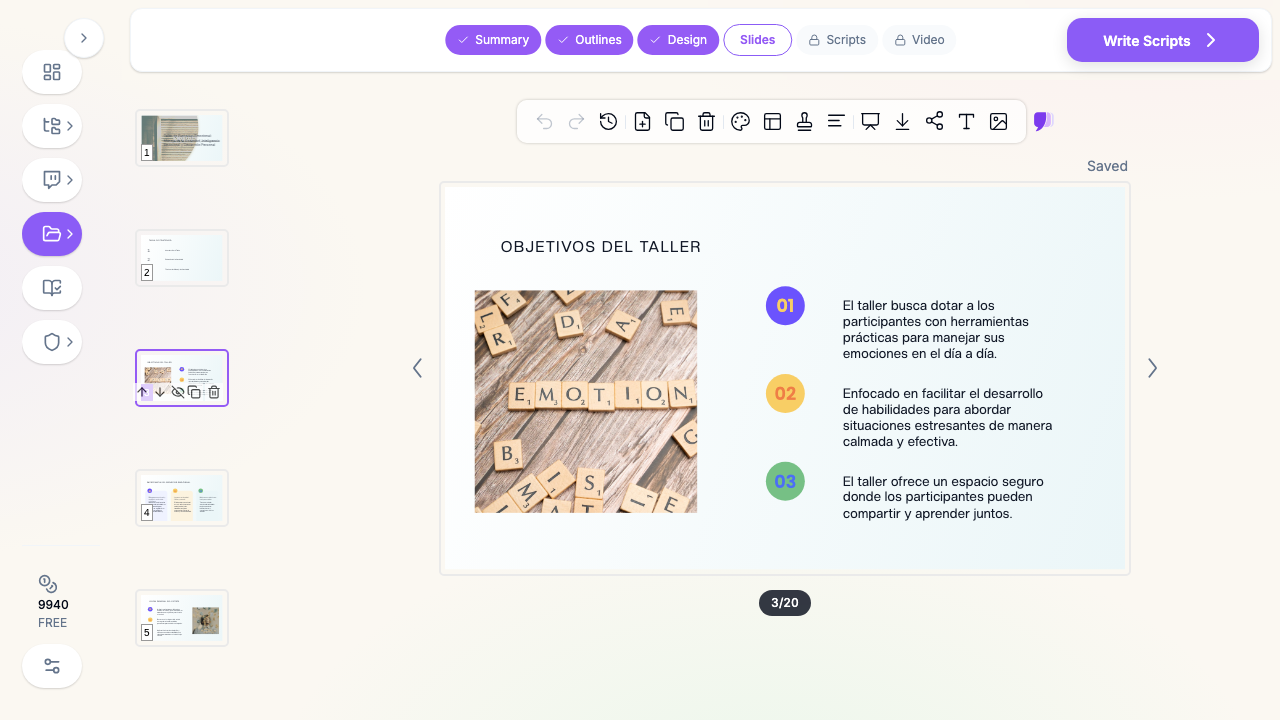This screenshot has width=1280, height=720.
Task: Open the color palette theme icon
Action: [x=740, y=122]
